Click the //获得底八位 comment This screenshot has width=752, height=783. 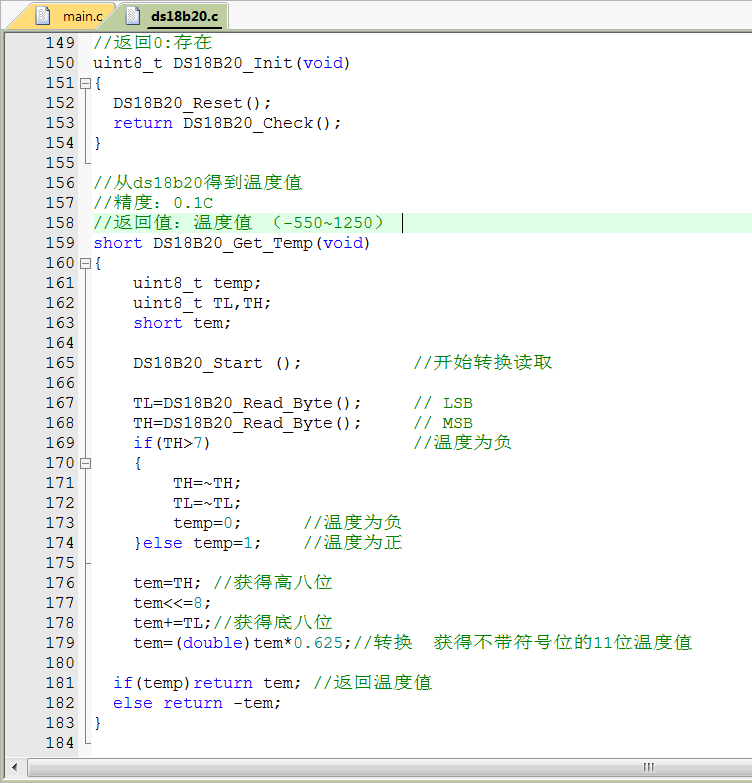(x=273, y=623)
